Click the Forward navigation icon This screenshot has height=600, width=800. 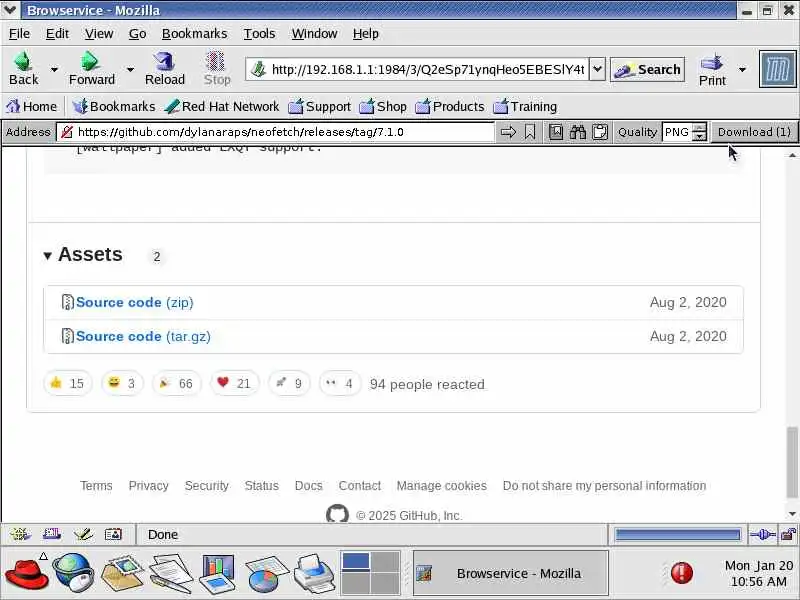tap(90, 62)
